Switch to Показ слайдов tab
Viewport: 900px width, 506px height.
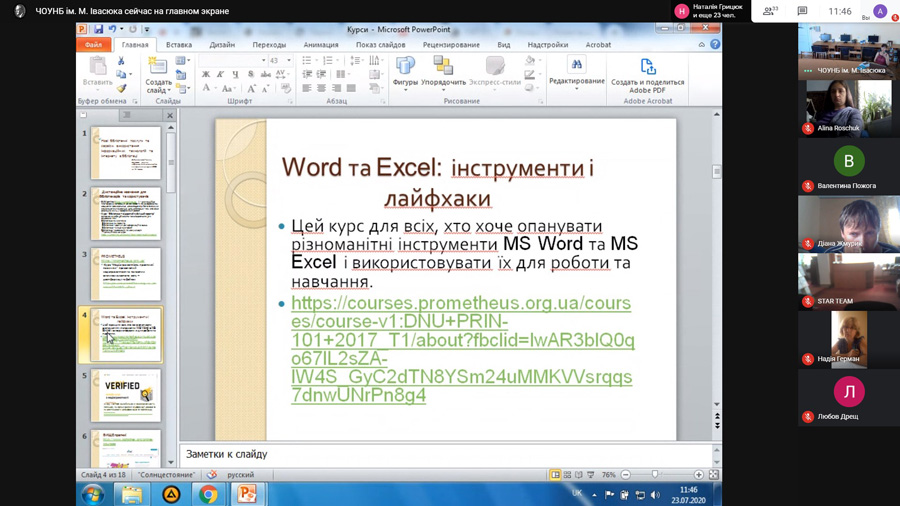pyautogui.click(x=381, y=45)
